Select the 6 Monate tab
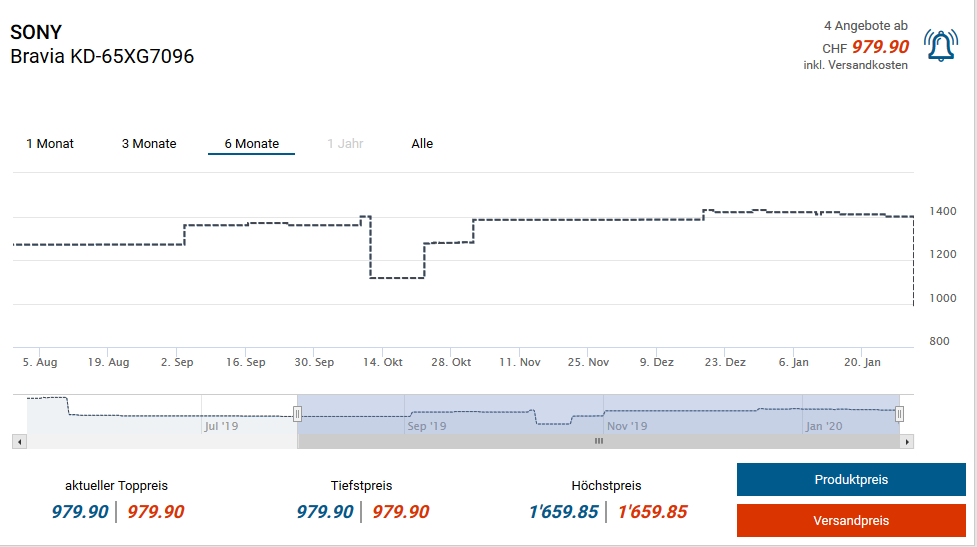The width and height of the screenshot is (977, 547). pyautogui.click(x=251, y=144)
